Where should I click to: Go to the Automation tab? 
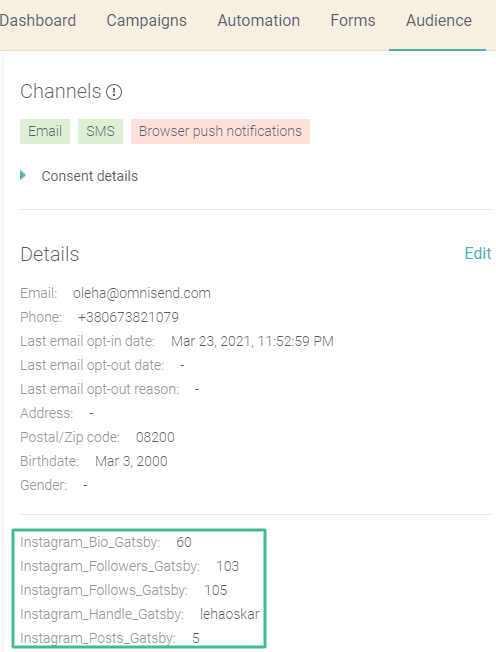pyautogui.click(x=259, y=20)
